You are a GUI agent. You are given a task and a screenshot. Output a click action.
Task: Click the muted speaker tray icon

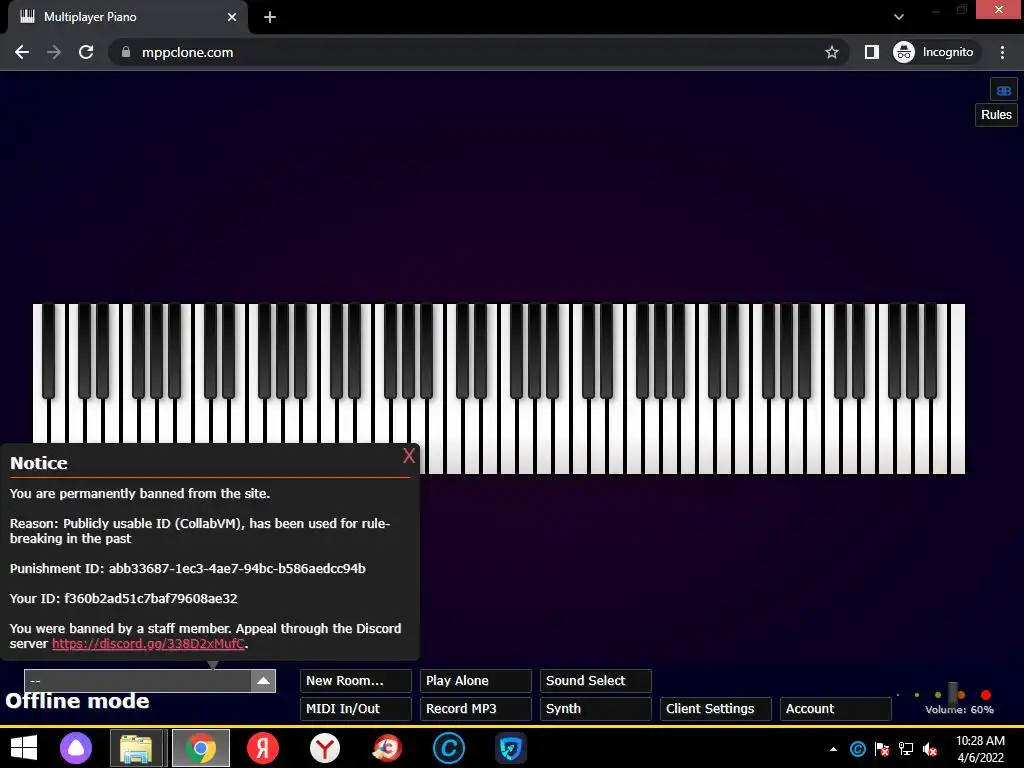pyautogui.click(x=930, y=749)
